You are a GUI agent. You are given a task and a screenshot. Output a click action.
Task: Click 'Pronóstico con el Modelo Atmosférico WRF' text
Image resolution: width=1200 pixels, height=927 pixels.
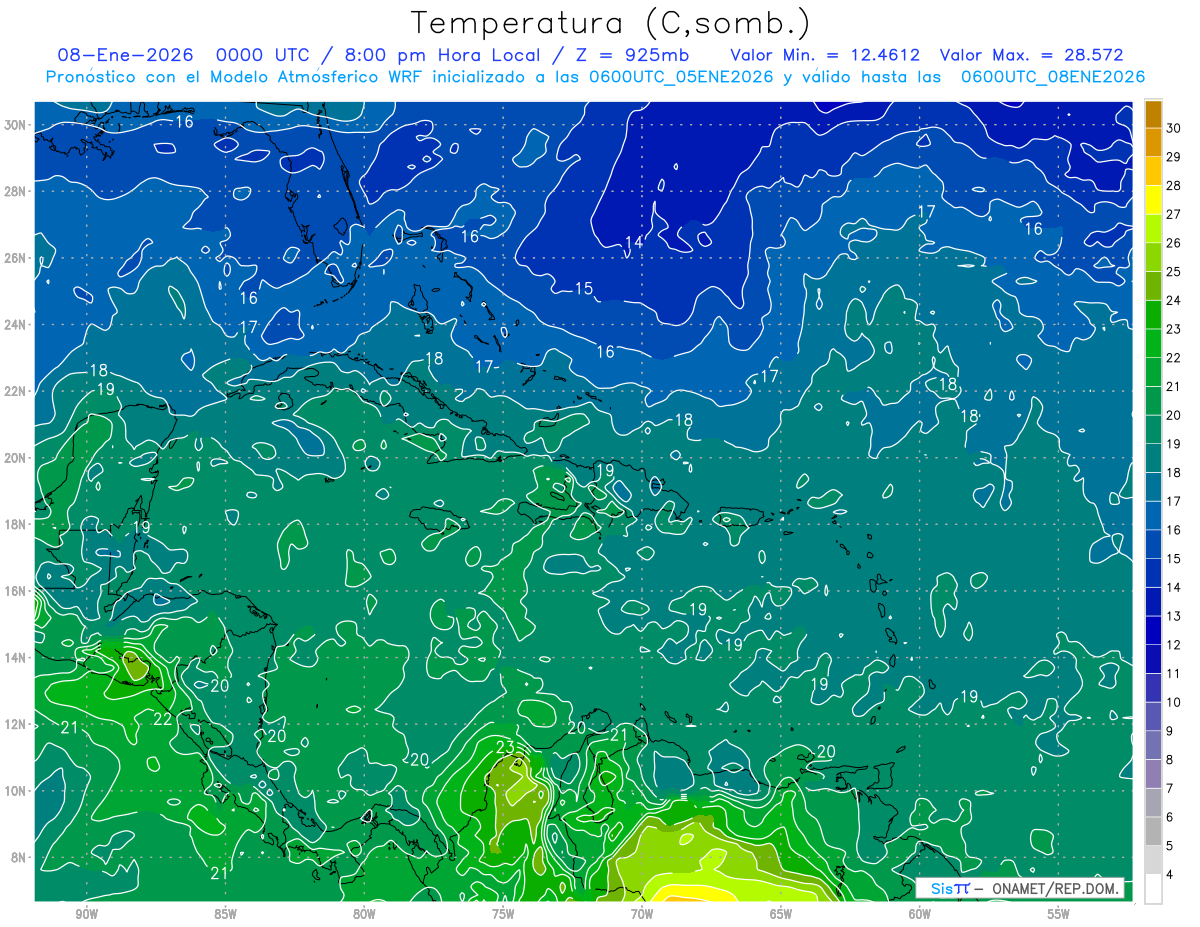[x=235, y=77]
